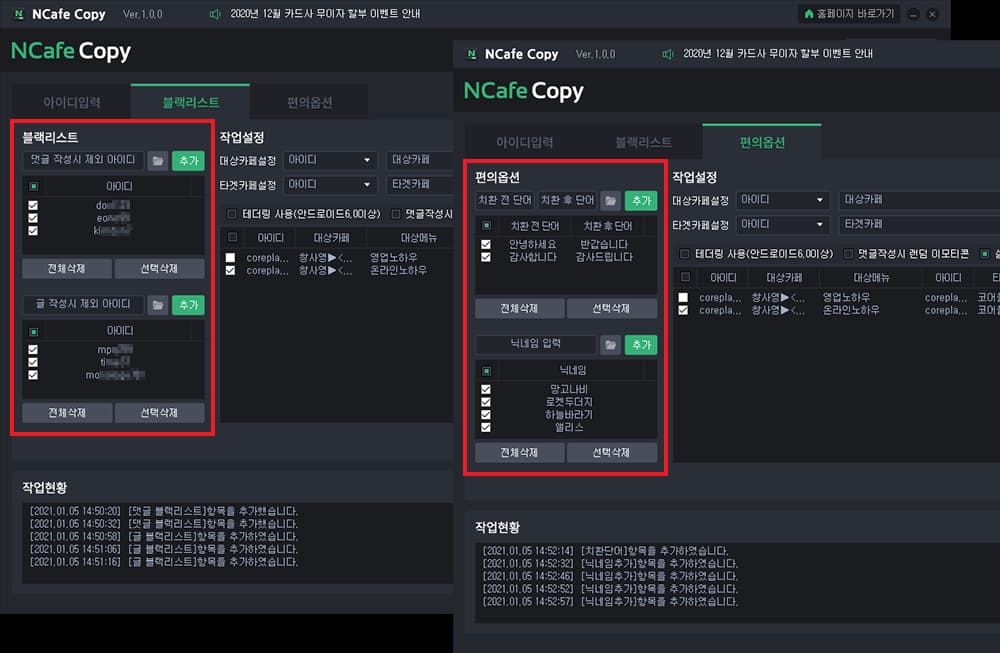Viewport: 1000px width, 653px height.
Task: Click 타겟카페 input field in front window
Action: (919, 224)
